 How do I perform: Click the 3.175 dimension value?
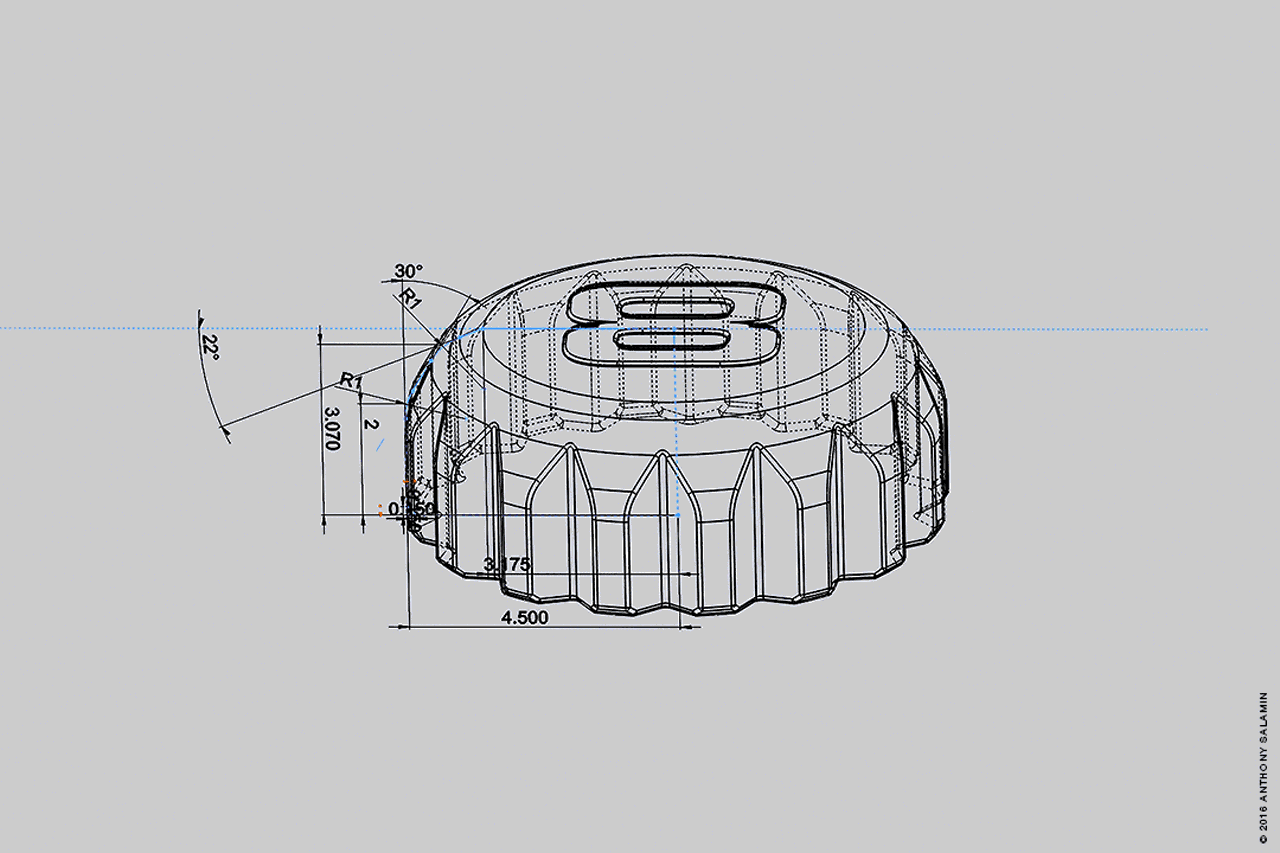pos(507,565)
